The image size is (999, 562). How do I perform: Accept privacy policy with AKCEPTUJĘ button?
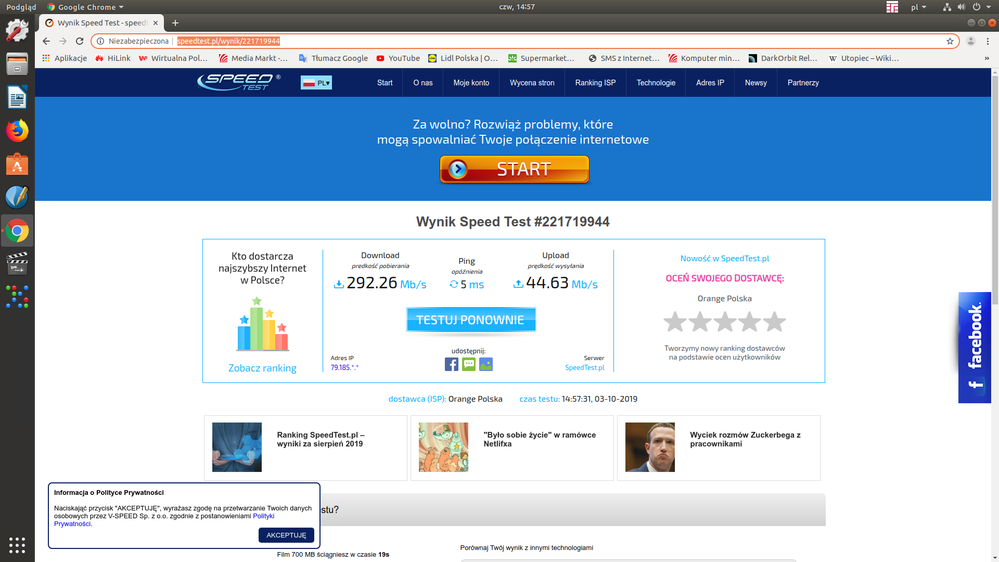tap(286, 535)
